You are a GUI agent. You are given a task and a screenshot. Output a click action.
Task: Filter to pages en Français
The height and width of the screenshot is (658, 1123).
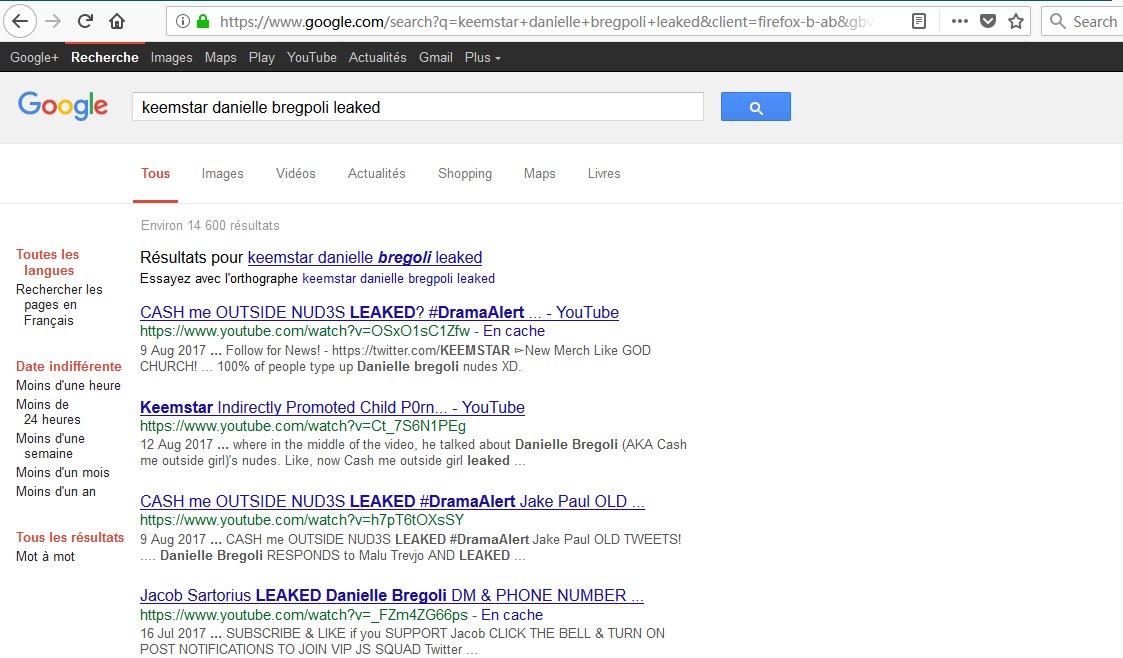59,305
